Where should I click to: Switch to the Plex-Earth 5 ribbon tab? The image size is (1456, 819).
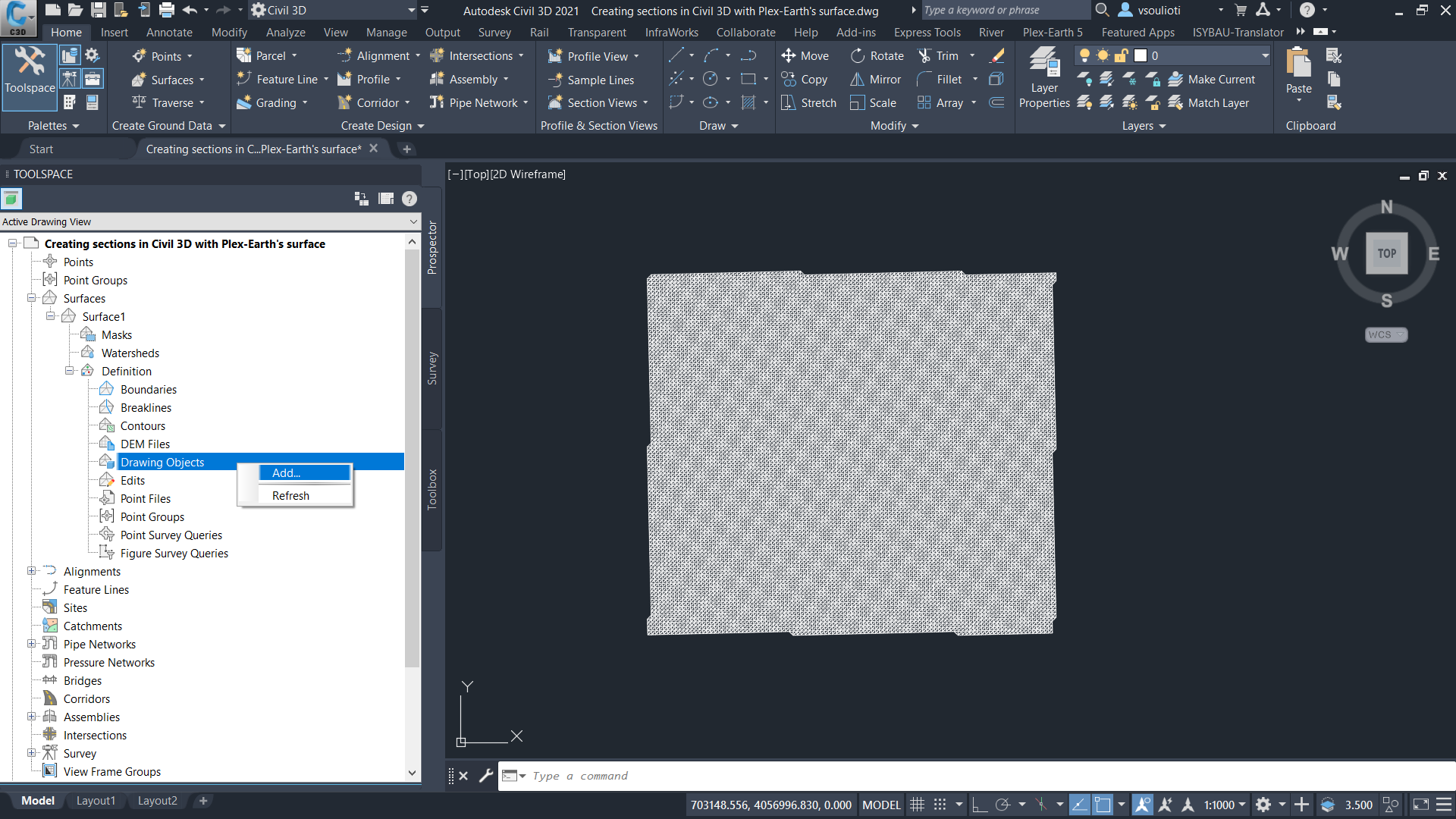pyautogui.click(x=1053, y=32)
